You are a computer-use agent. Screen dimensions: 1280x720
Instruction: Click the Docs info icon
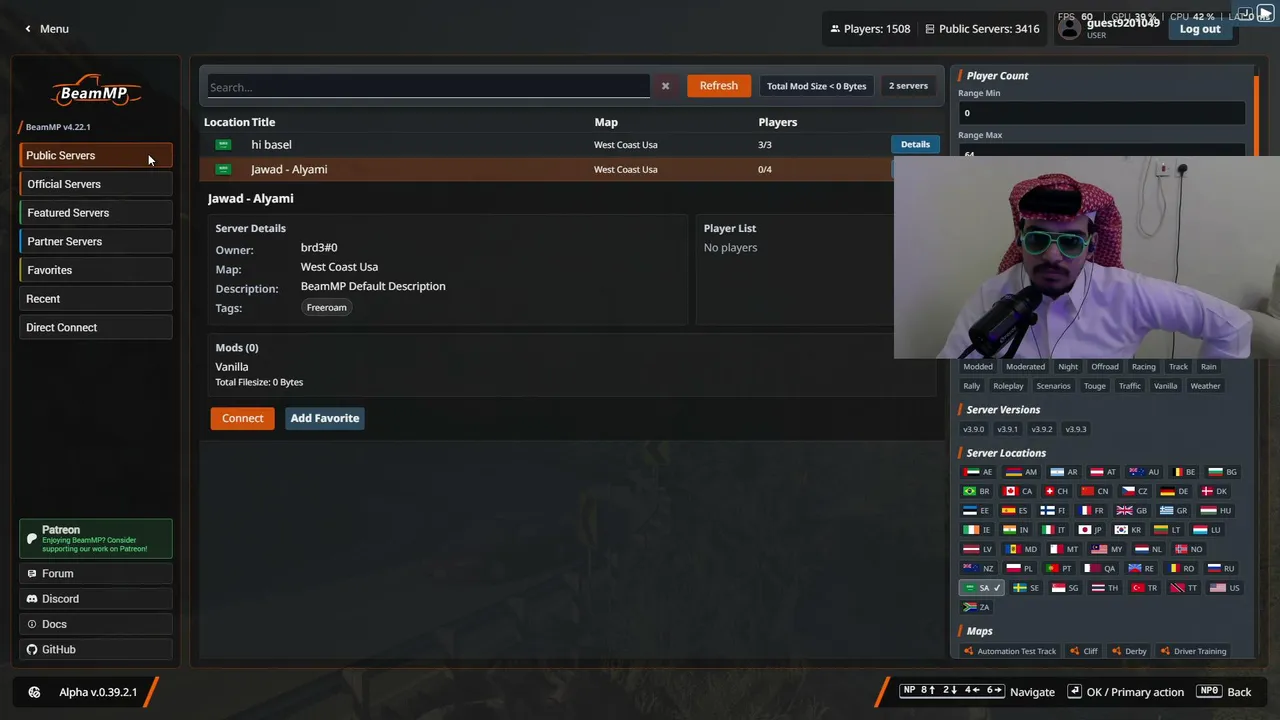32,624
